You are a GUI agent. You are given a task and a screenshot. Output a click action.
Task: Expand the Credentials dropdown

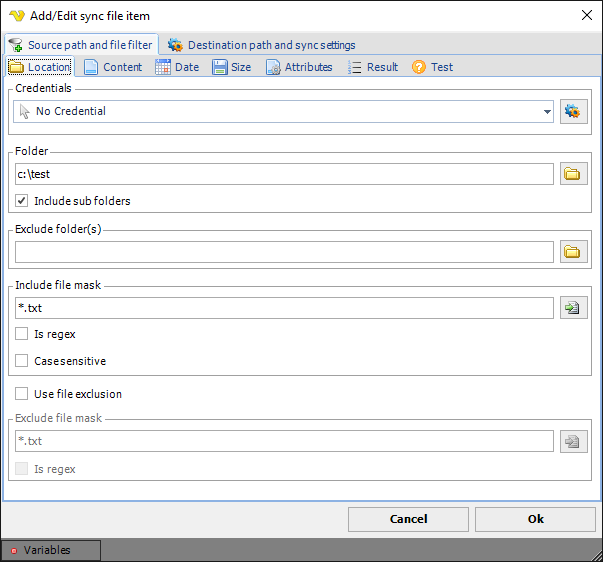pos(547,112)
